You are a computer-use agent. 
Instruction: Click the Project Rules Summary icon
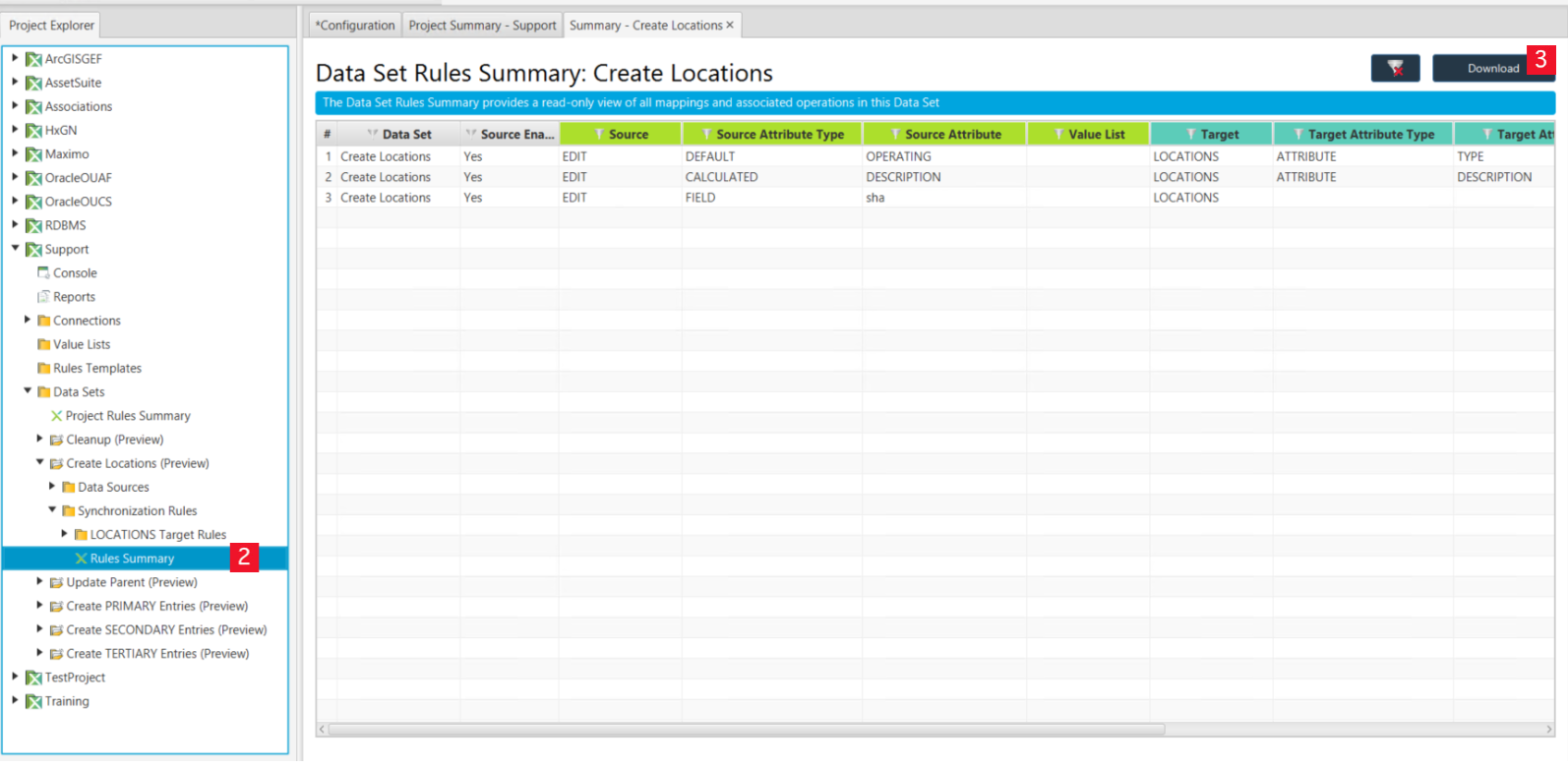point(56,416)
